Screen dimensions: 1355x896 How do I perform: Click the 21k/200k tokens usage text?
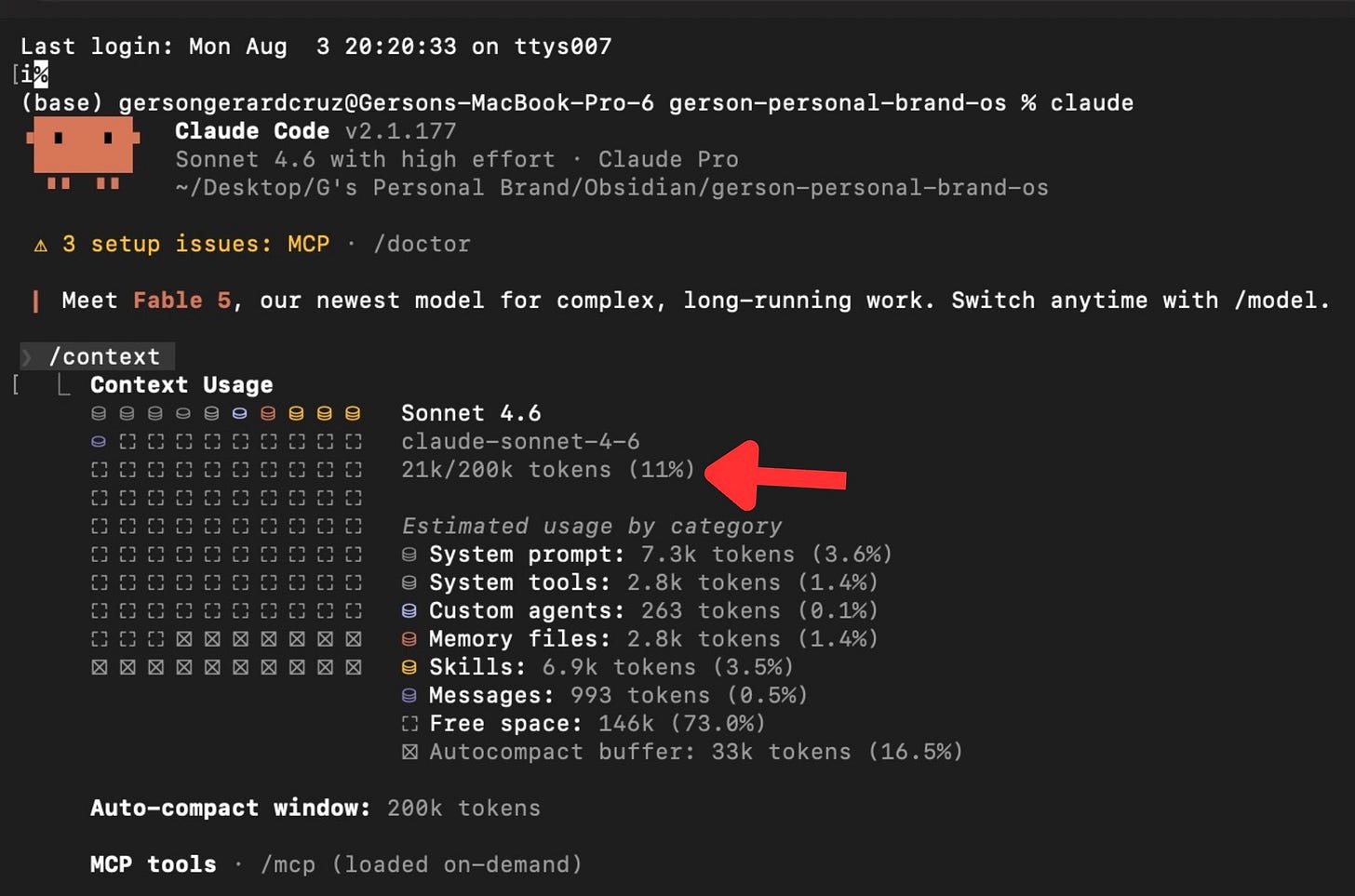(547, 470)
